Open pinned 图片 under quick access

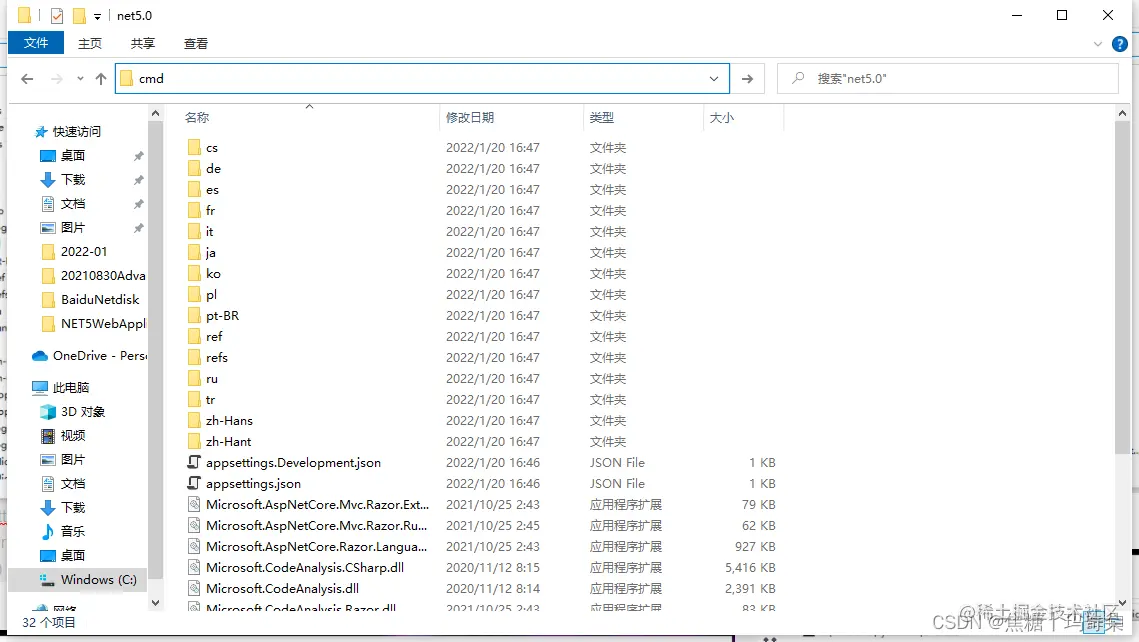tap(73, 227)
